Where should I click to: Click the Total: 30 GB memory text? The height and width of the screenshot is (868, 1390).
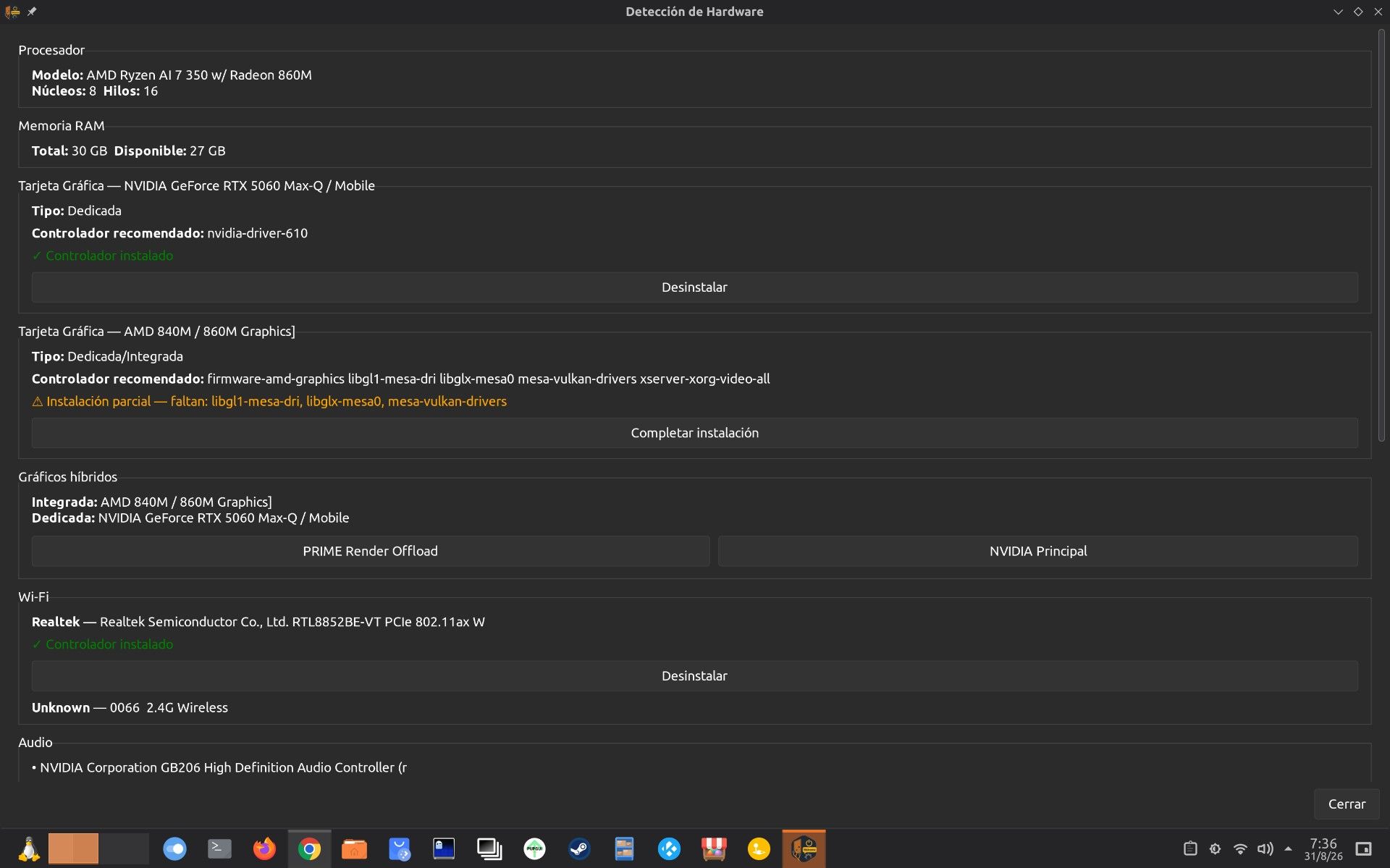click(69, 151)
